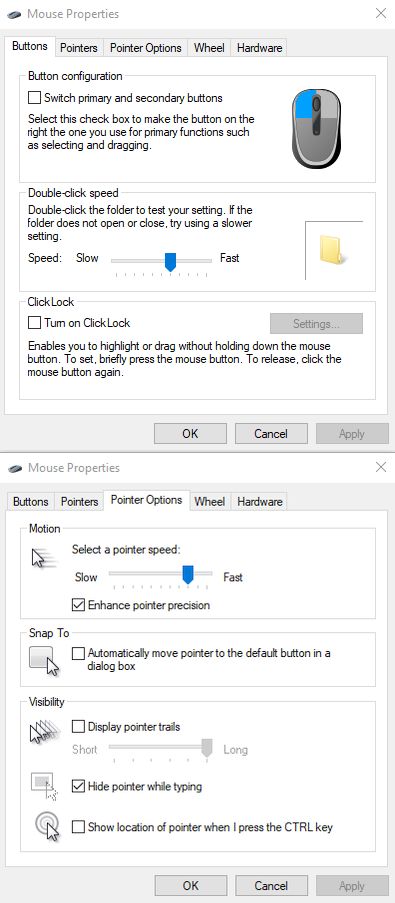
Task: Click the mouse illustration in Button configuration
Action: pos(317,128)
